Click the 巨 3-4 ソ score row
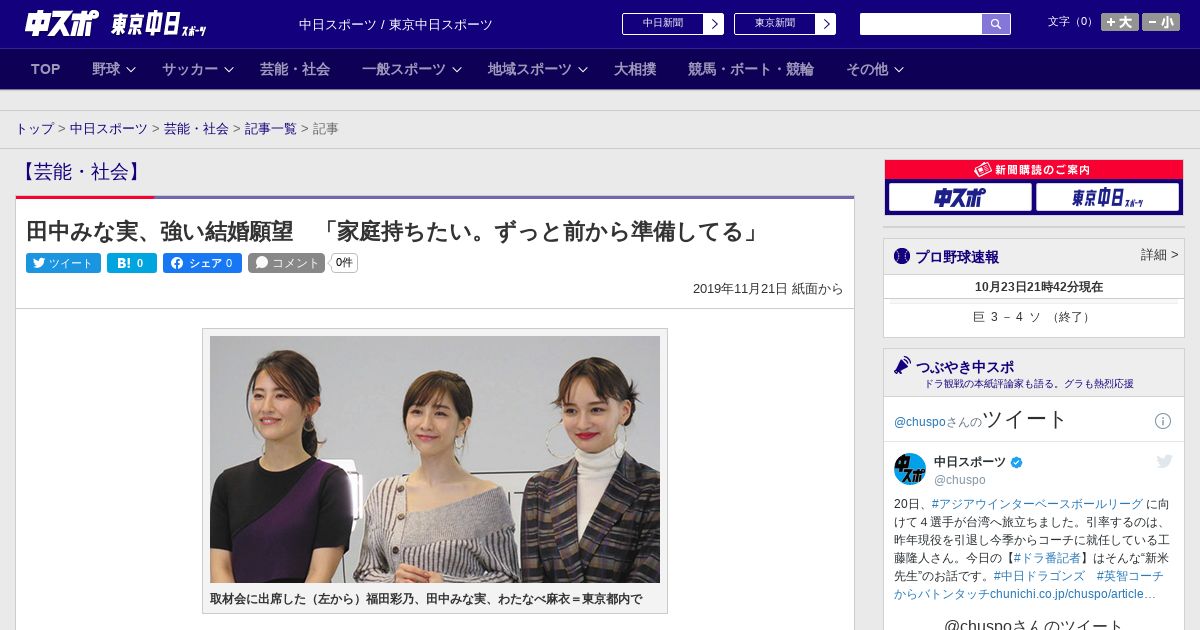This screenshot has width=1200, height=630. (x=1034, y=317)
